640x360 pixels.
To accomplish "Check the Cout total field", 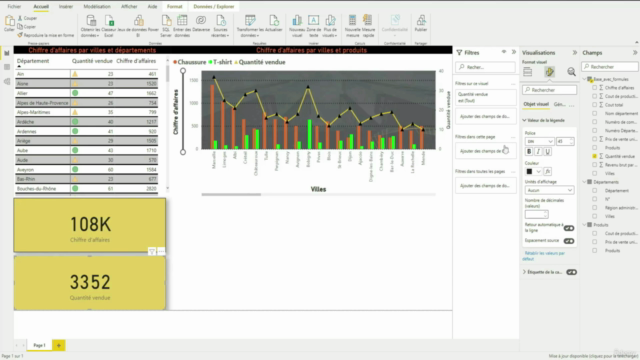I will pos(594,105).
